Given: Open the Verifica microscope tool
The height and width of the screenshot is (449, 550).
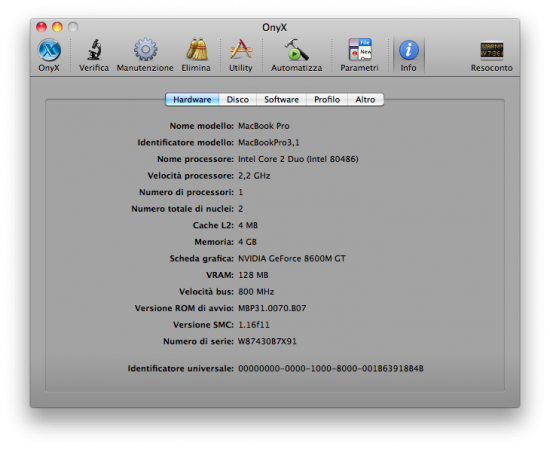Looking at the screenshot, I should (x=94, y=55).
